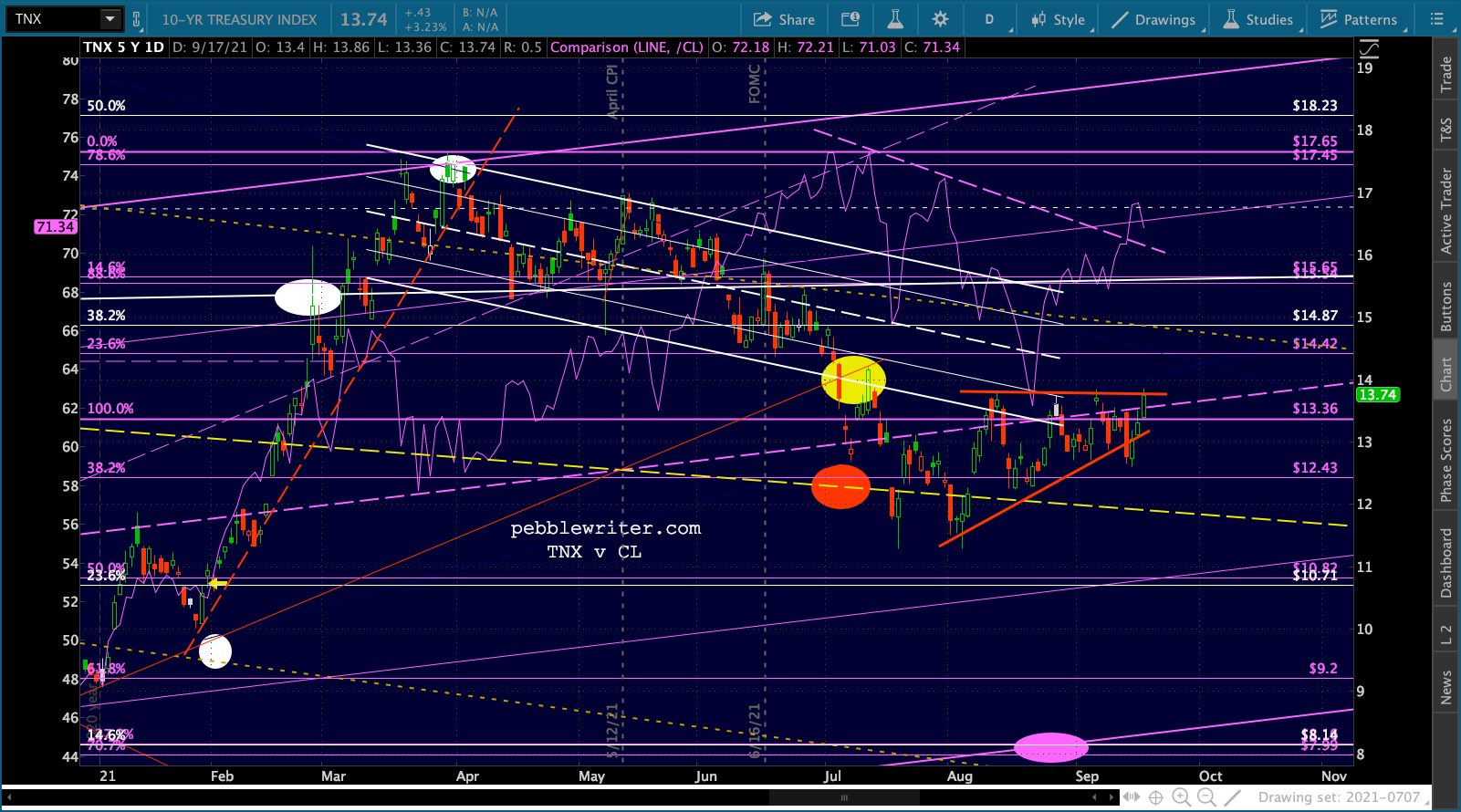Click the yellow ellipse drawing near July
Image resolution: width=1461 pixels, height=812 pixels.
click(x=853, y=380)
